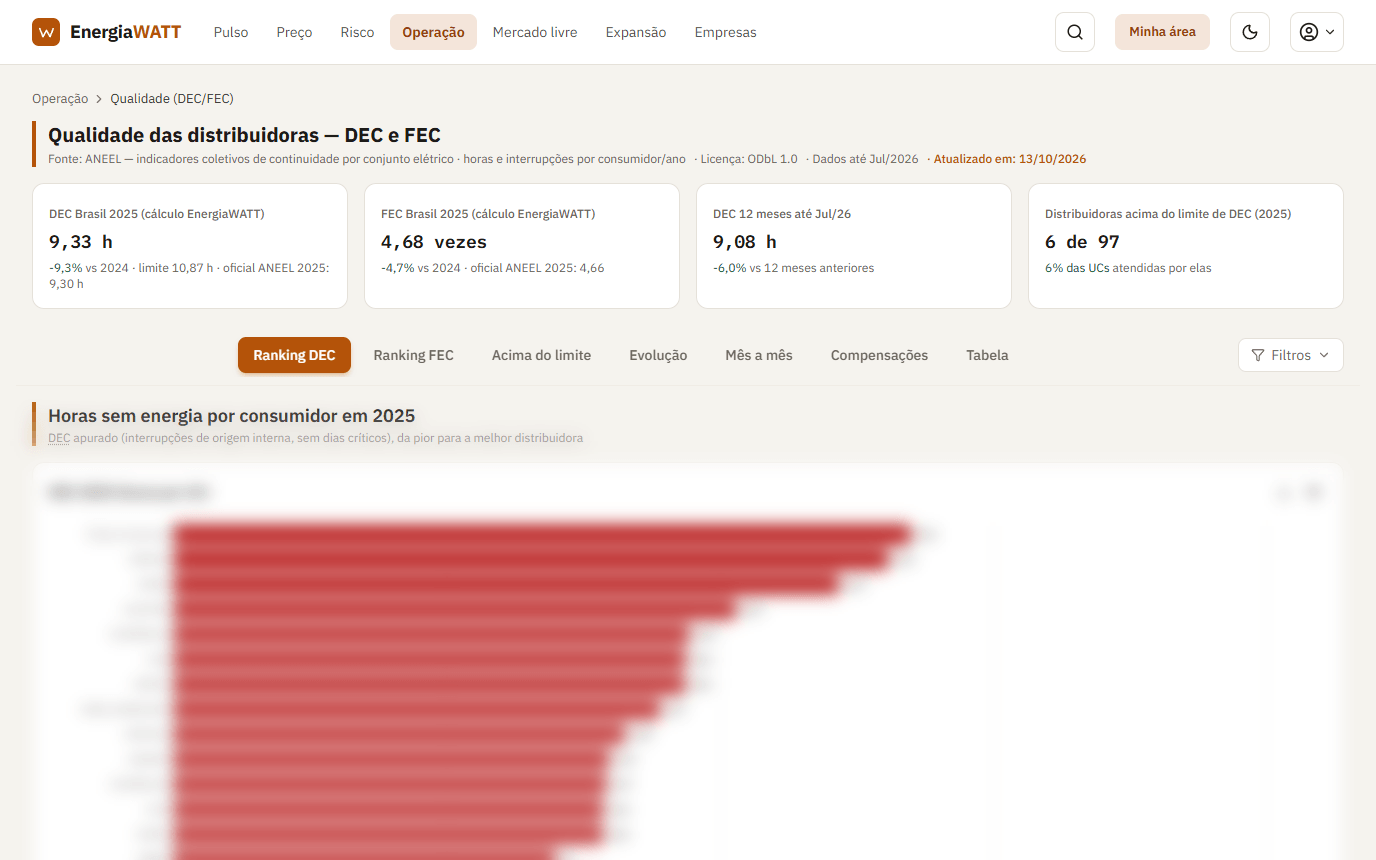
Task: Click DEC Brasil 2025 value 9,33 h
Action: (80, 241)
